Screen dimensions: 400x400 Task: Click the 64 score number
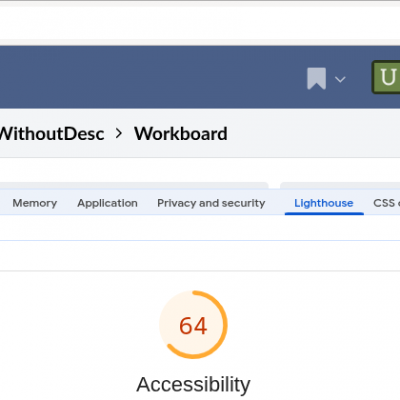193,326
